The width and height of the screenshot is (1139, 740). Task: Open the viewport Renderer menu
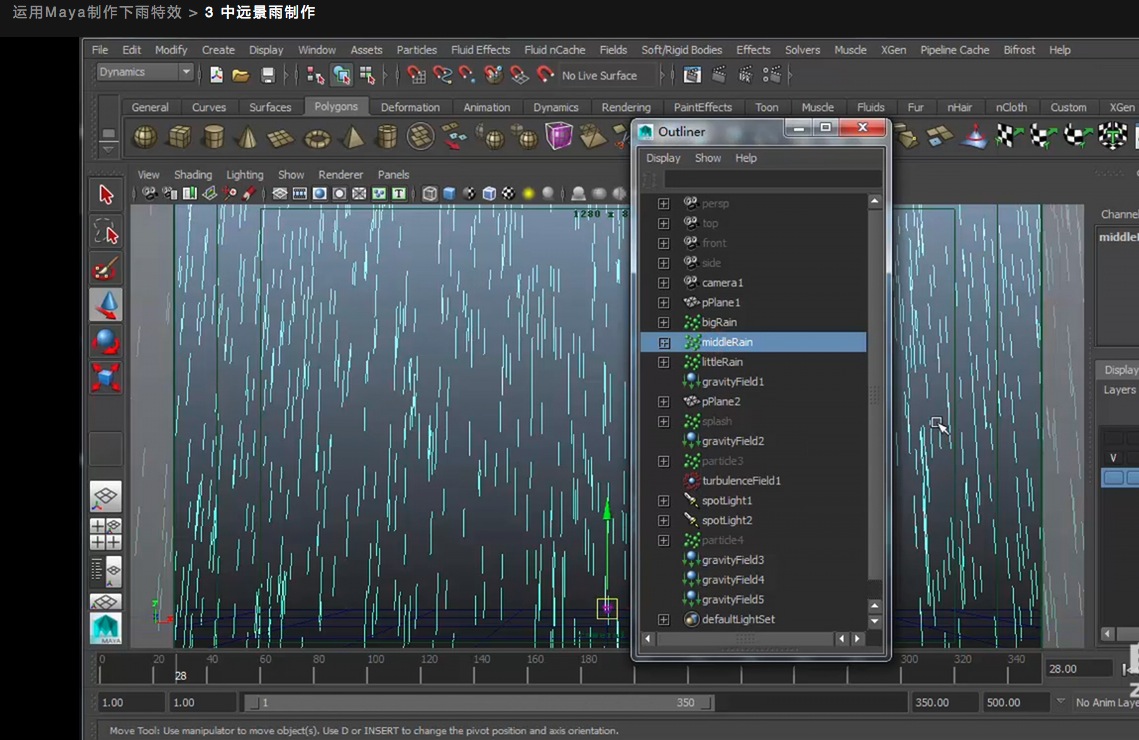coord(340,174)
